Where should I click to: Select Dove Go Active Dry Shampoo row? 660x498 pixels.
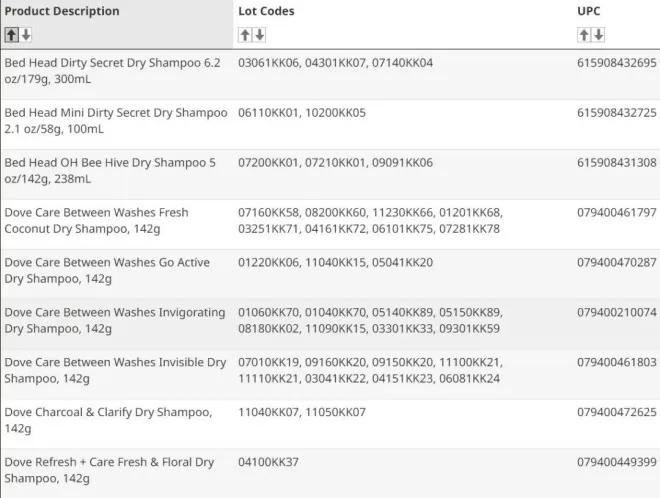pyautogui.click(x=330, y=274)
